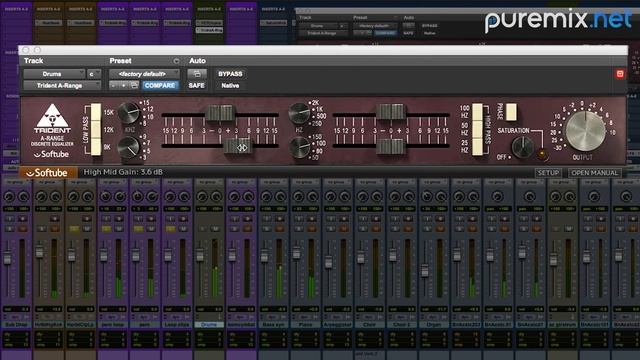640x360 pixels.
Task: Click the Saturation knob
Action: [x=522, y=147]
